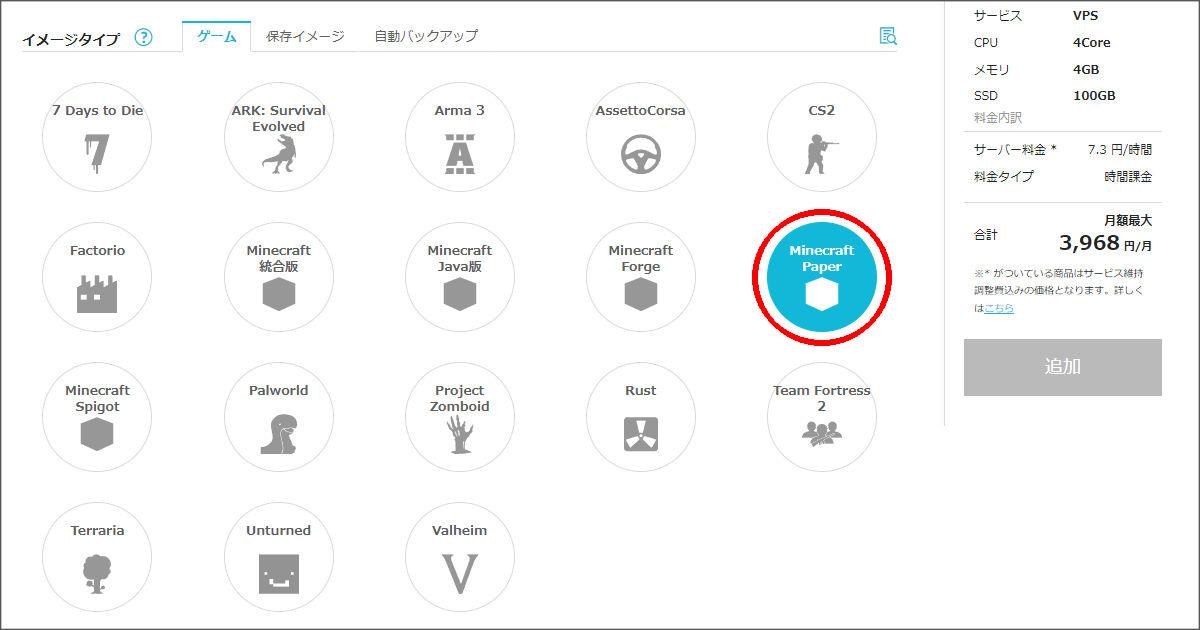The height and width of the screenshot is (630, 1200).
Task: Select the Arma 3 image
Action: pyautogui.click(x=460, y=137)
